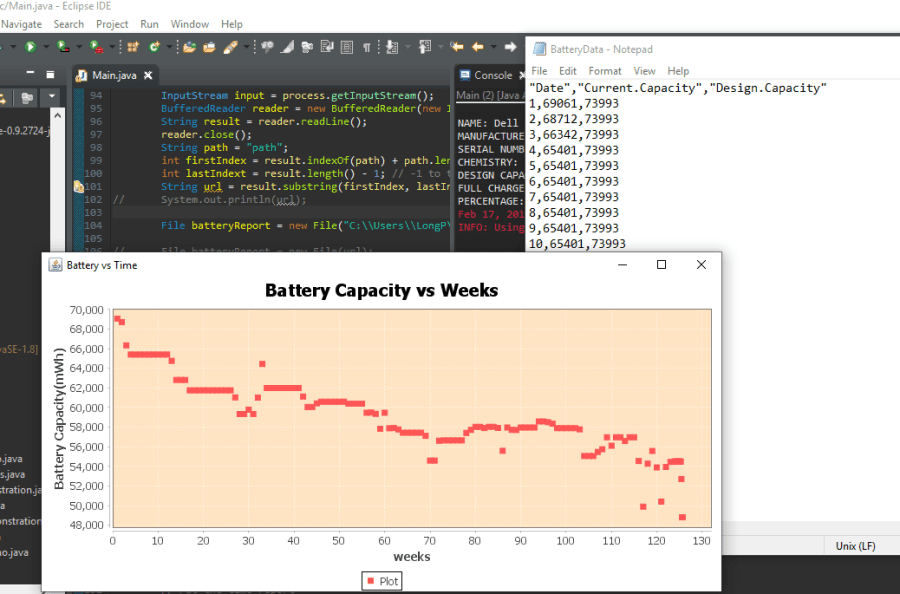This screenshot has height=594, width=900.
Task: Open Notepad File menu
Action: [x=539, y=71]
